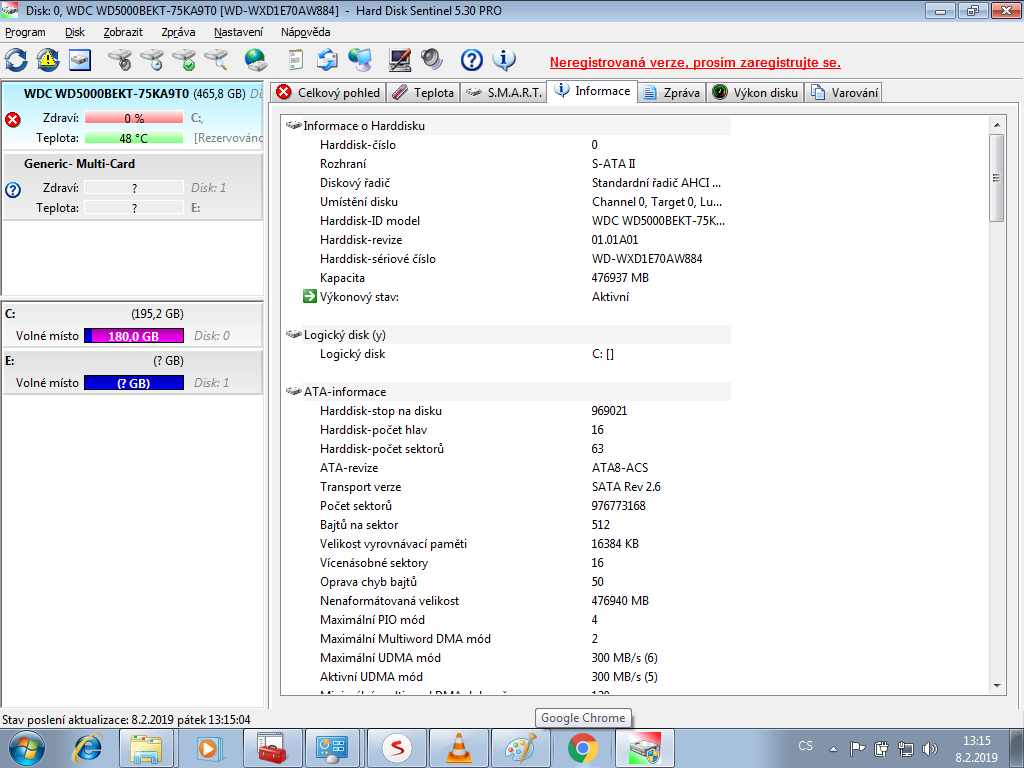Select the WDC WD5000BEKT-75KA9T0 disk entry
Image resolution: width=1024 pixels, height=768 pixels.
133,116
